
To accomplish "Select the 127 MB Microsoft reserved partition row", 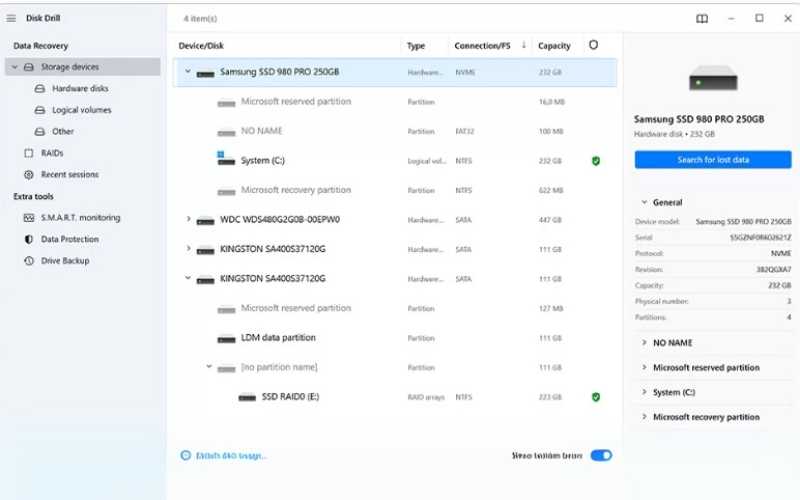I will 395,308.
